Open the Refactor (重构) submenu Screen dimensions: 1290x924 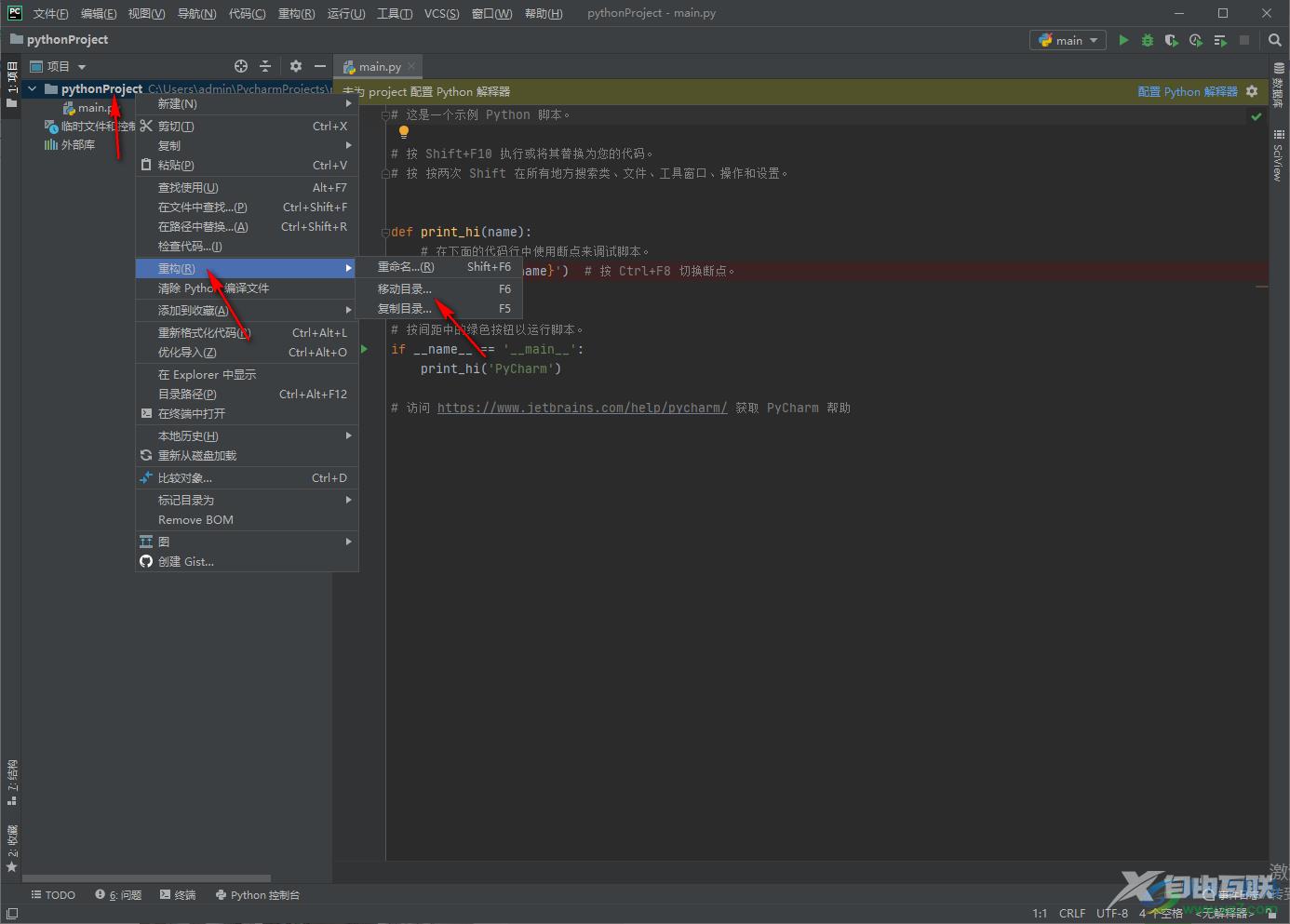click(x=247, y=269)
